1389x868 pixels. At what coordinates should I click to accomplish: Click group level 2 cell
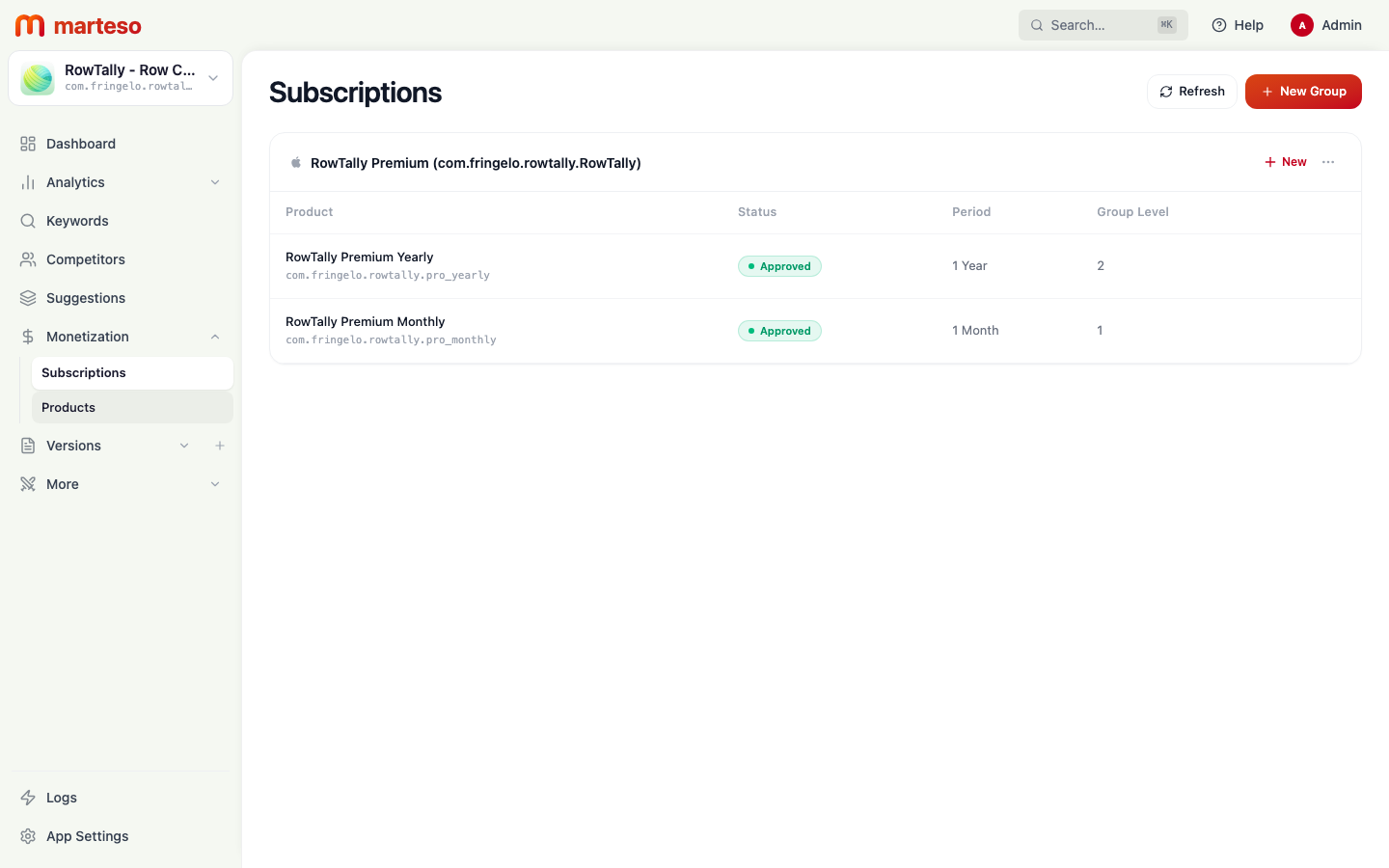click(x=1101, y=266)
